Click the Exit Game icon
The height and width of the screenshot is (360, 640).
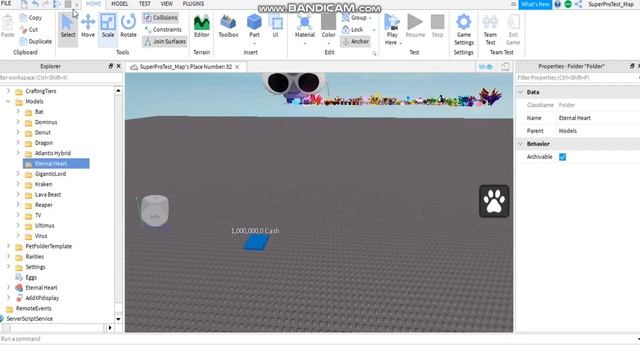point(513,22)
